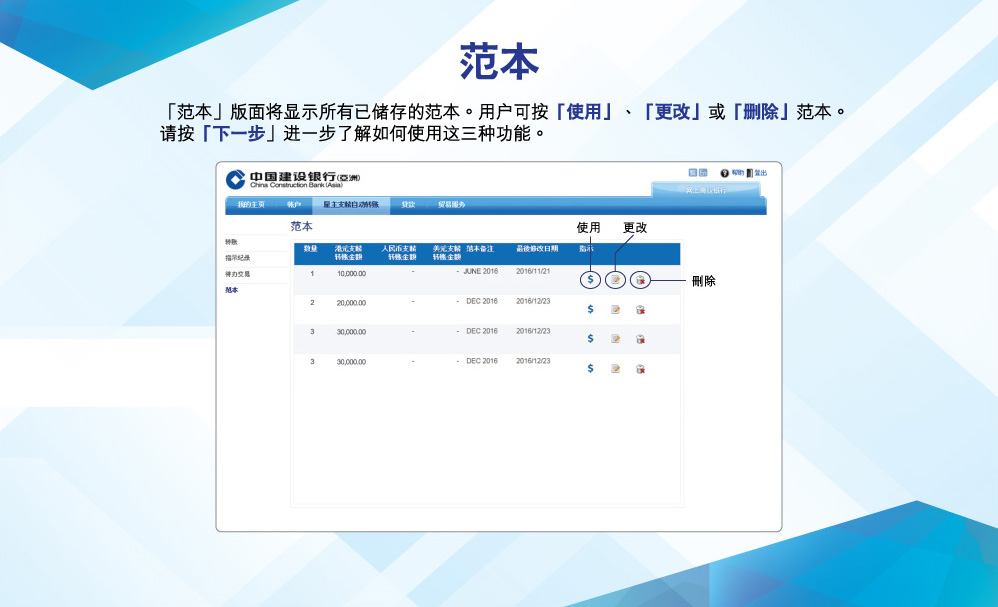Open the 贸易服务 tab

pos(452,205)
